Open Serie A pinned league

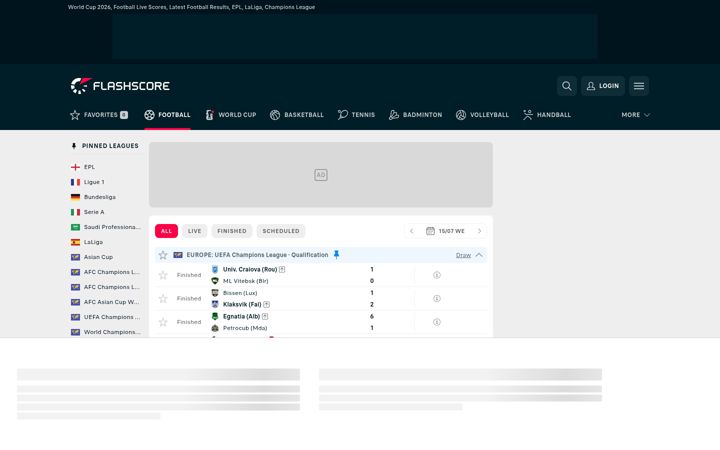click(x=94, y=212)
